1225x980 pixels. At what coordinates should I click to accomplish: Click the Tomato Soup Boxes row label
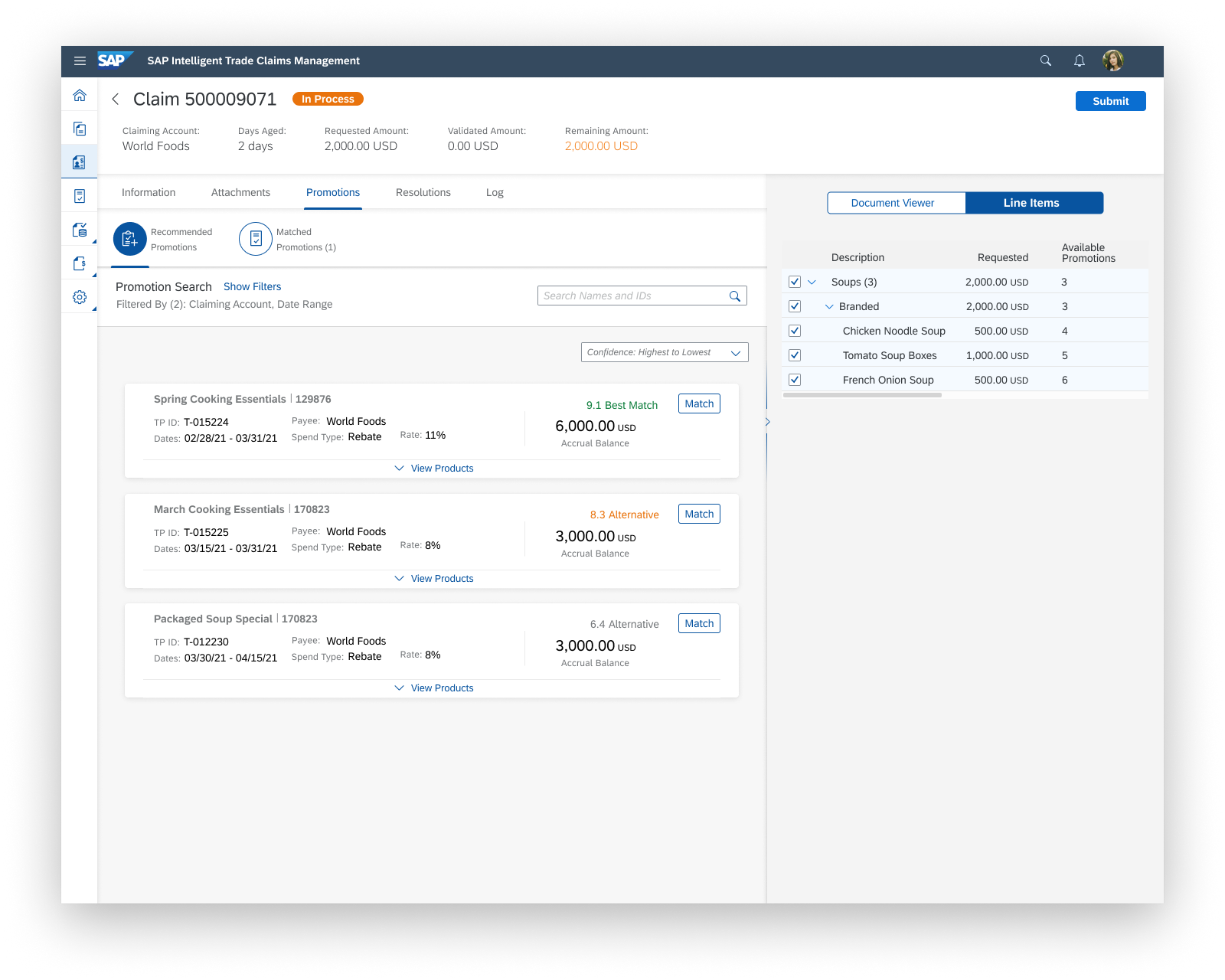890,355
